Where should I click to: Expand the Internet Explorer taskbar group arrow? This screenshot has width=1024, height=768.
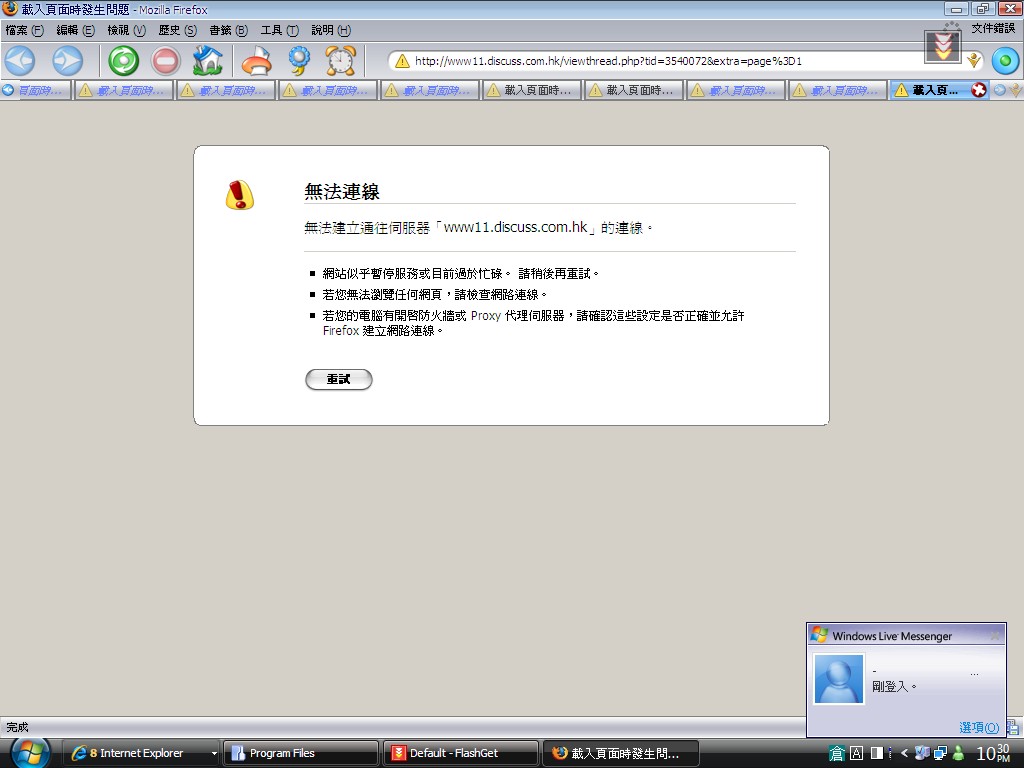pyautogui.click(x=213, y=753)
